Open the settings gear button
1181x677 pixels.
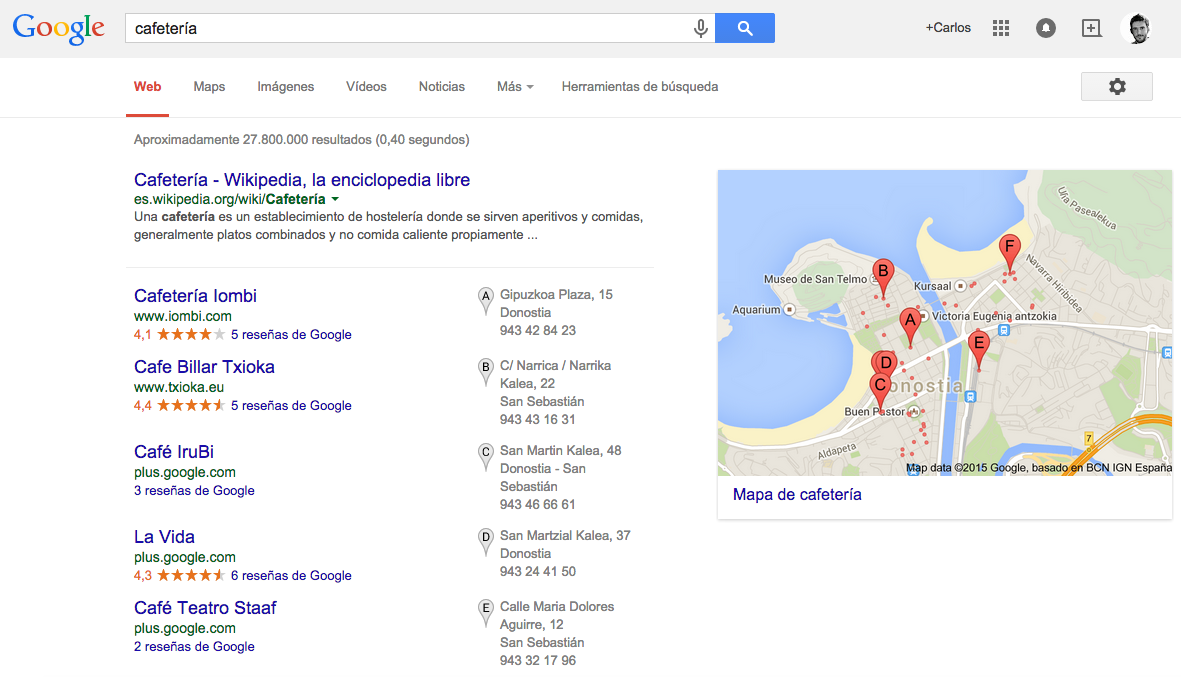click(1117, 87)
